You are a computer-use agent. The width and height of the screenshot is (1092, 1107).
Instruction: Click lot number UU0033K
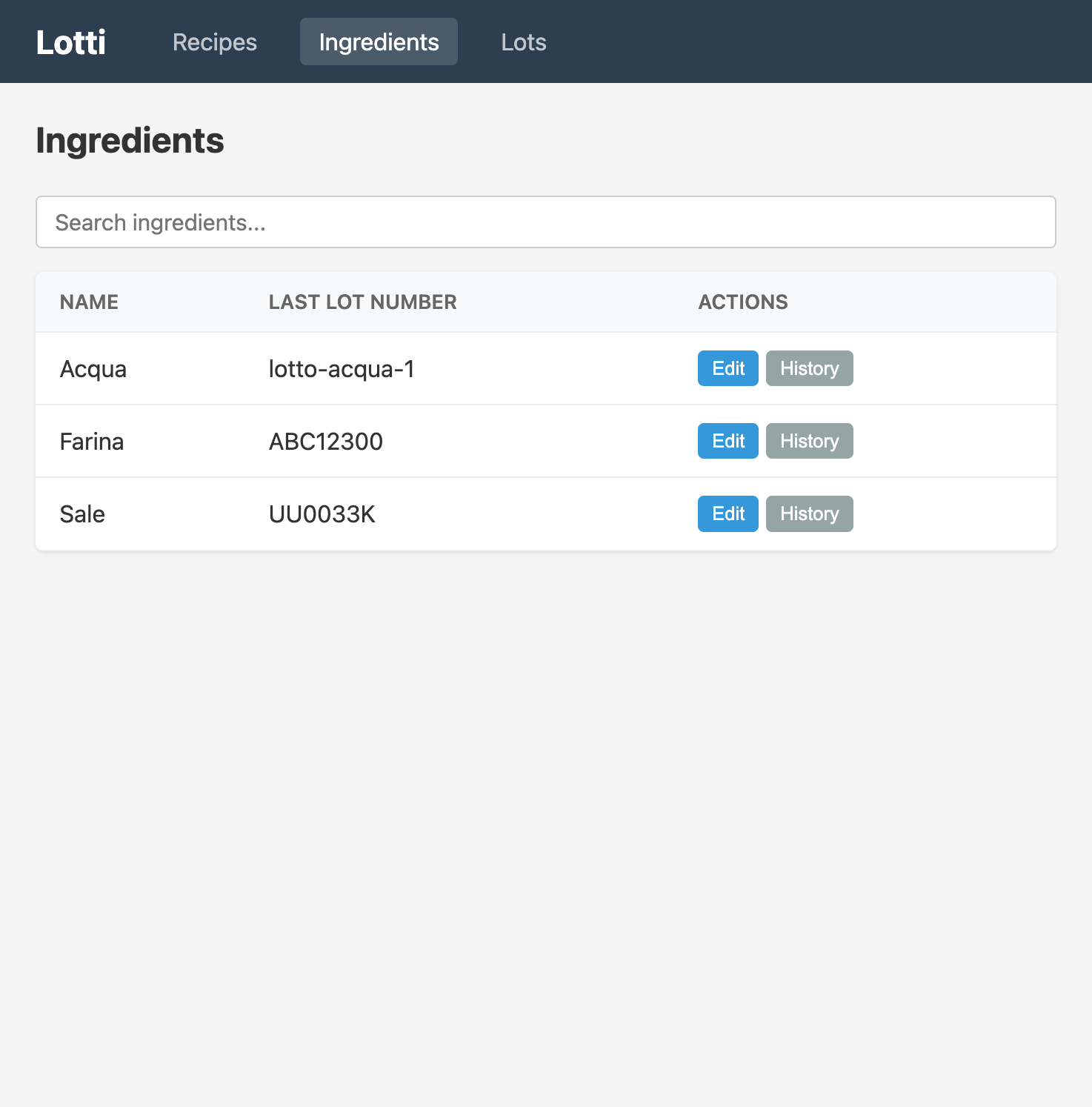[322, 514]
